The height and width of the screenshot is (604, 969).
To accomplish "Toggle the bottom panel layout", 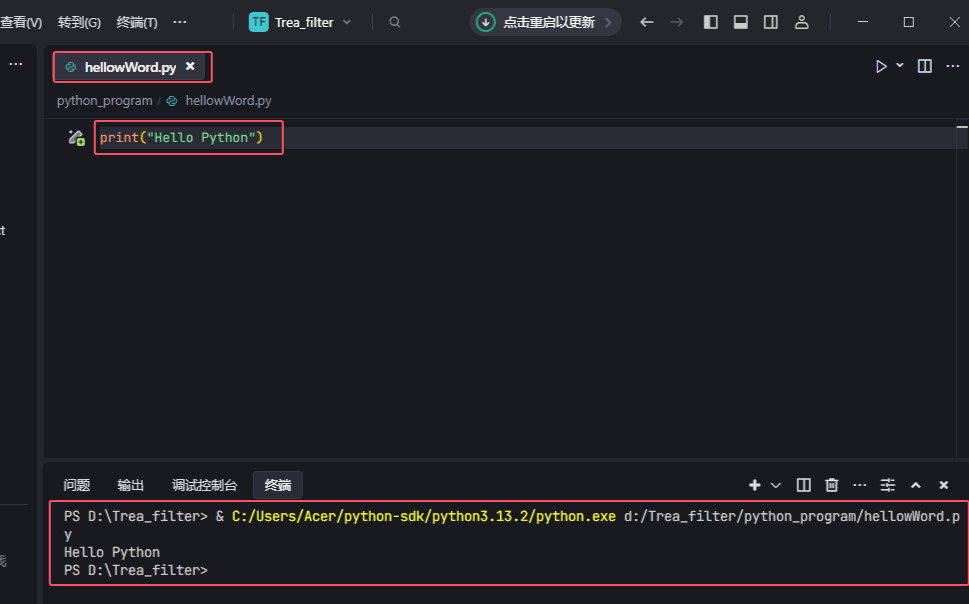I will [740, 22].
